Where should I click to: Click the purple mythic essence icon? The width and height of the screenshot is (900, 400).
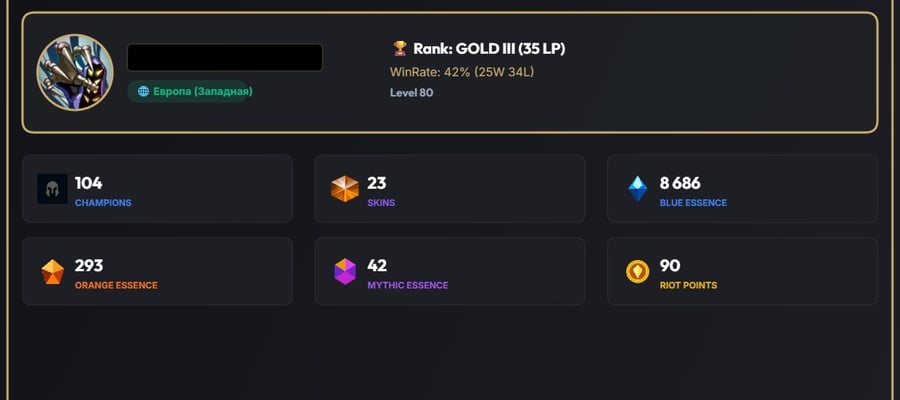(x=345, y=271)
